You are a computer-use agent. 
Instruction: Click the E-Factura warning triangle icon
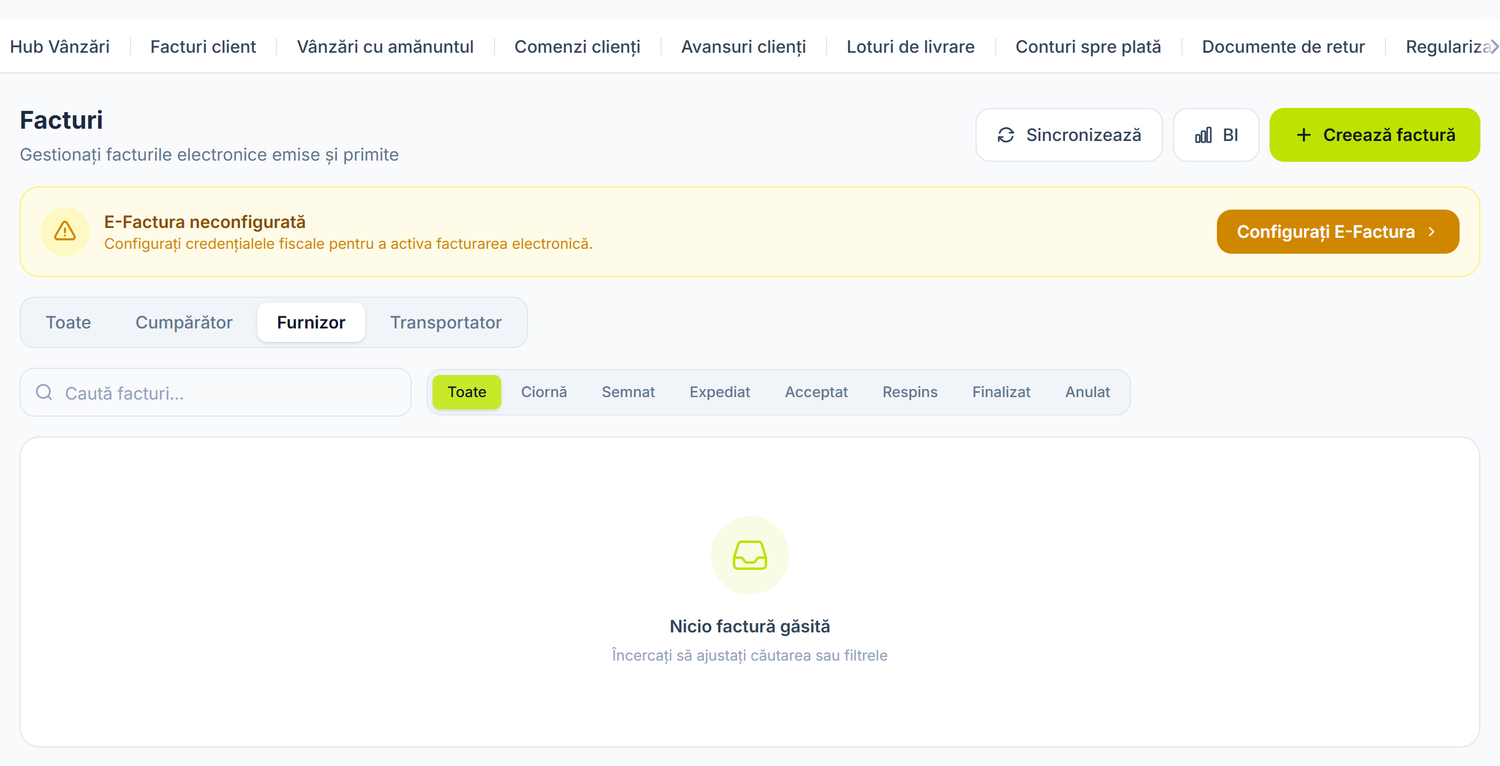[65, 232]
